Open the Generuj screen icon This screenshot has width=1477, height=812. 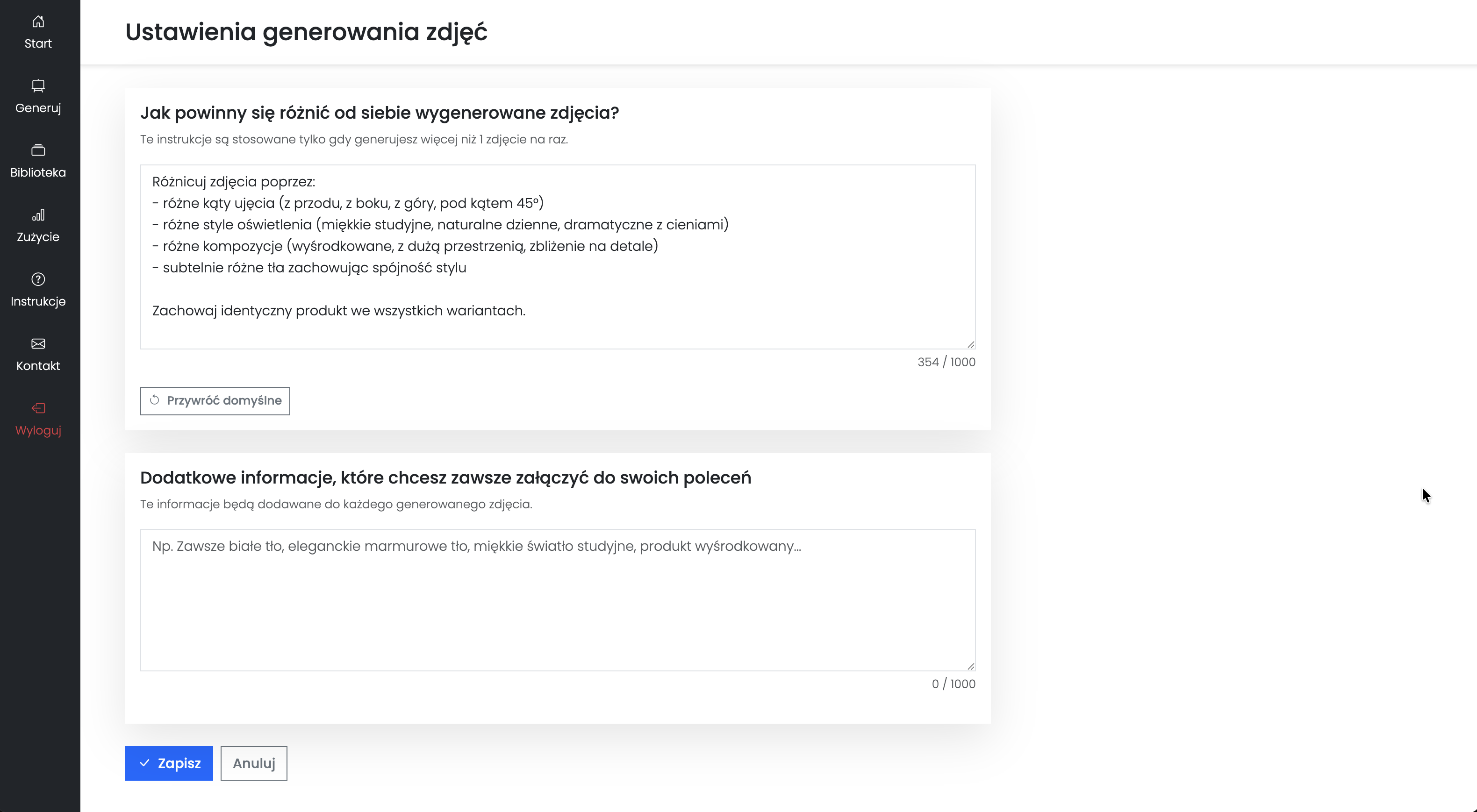38,85
